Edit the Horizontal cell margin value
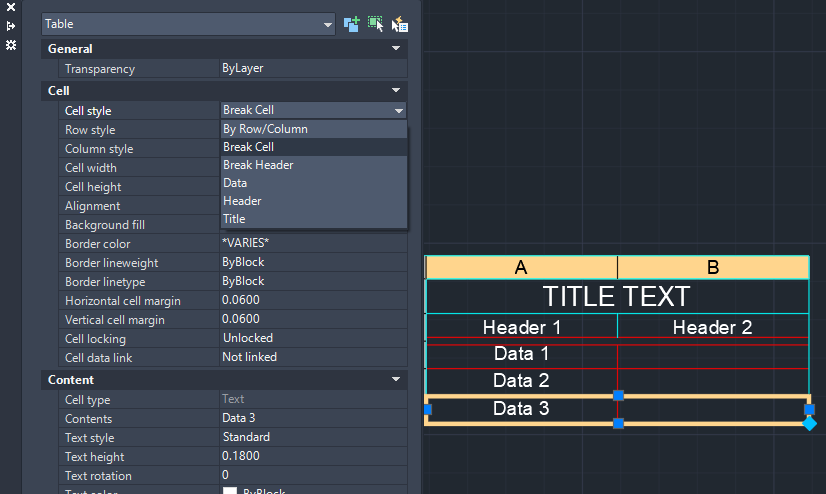The height and width of the screenshot is (494, 826). 313,300
